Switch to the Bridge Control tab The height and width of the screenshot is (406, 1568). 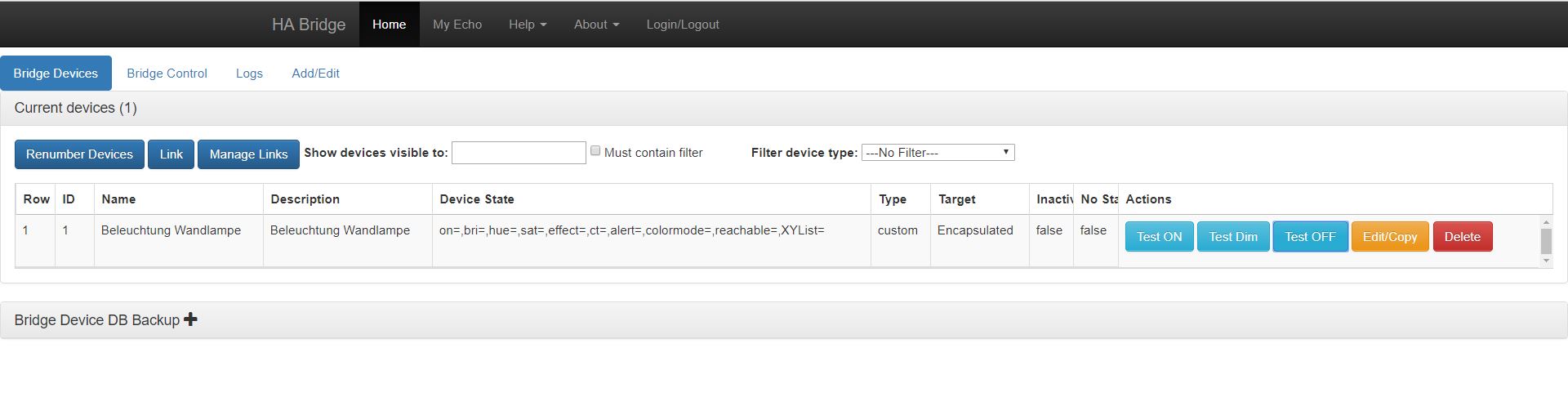(167, 74)
